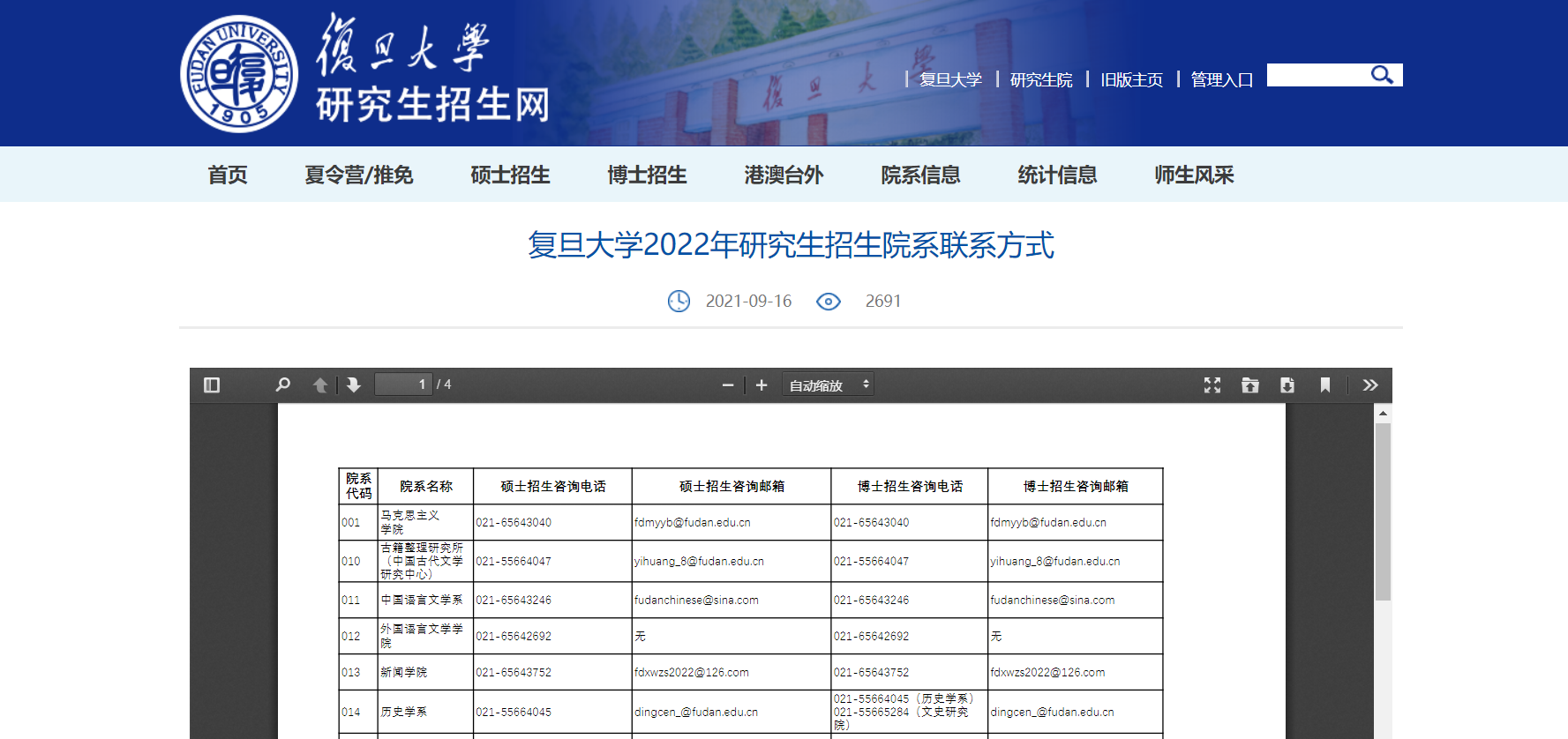Click the site search magnifier icon
Viewport: 1568px width, 739px height.
click(x=1383, y=75)
